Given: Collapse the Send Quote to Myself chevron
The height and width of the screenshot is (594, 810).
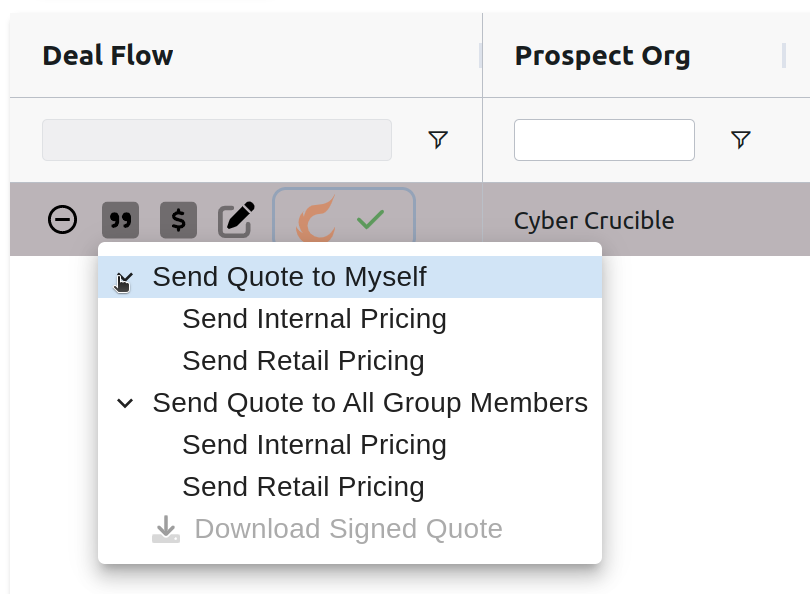Looking at the screenshot, I should point(125,278).
